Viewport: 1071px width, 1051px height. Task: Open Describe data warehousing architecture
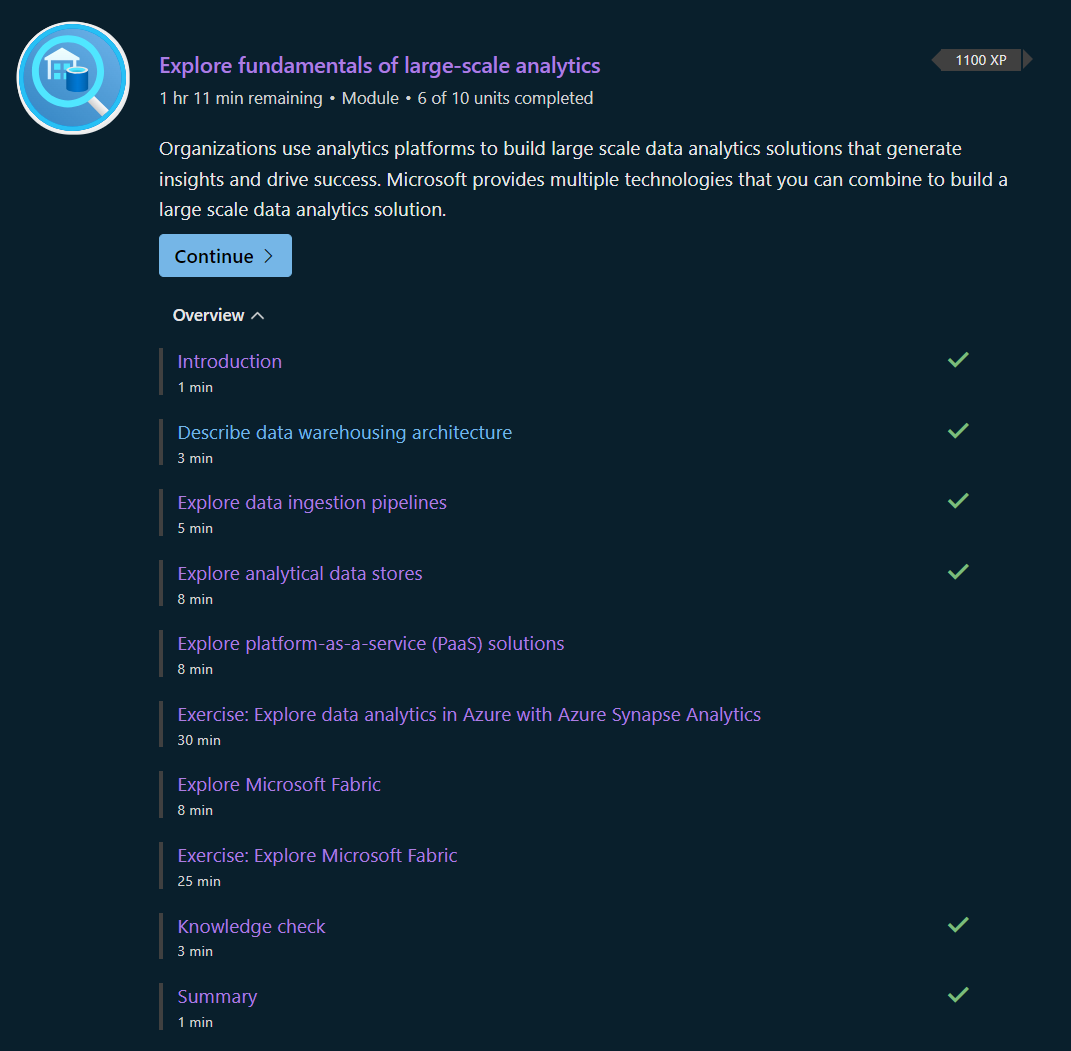tap(344, 432)
